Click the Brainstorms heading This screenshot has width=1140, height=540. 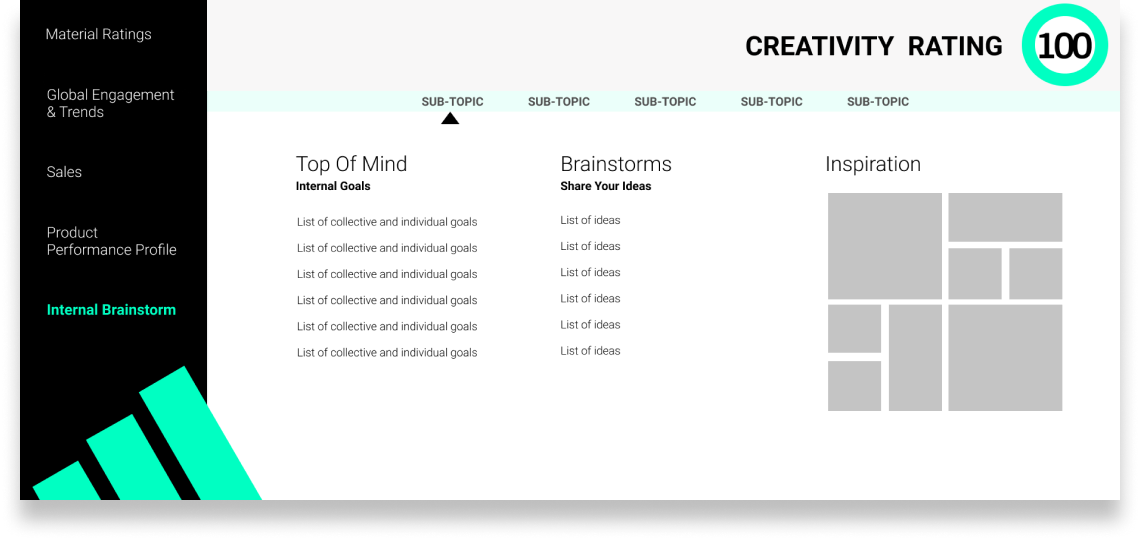[616, 164]
